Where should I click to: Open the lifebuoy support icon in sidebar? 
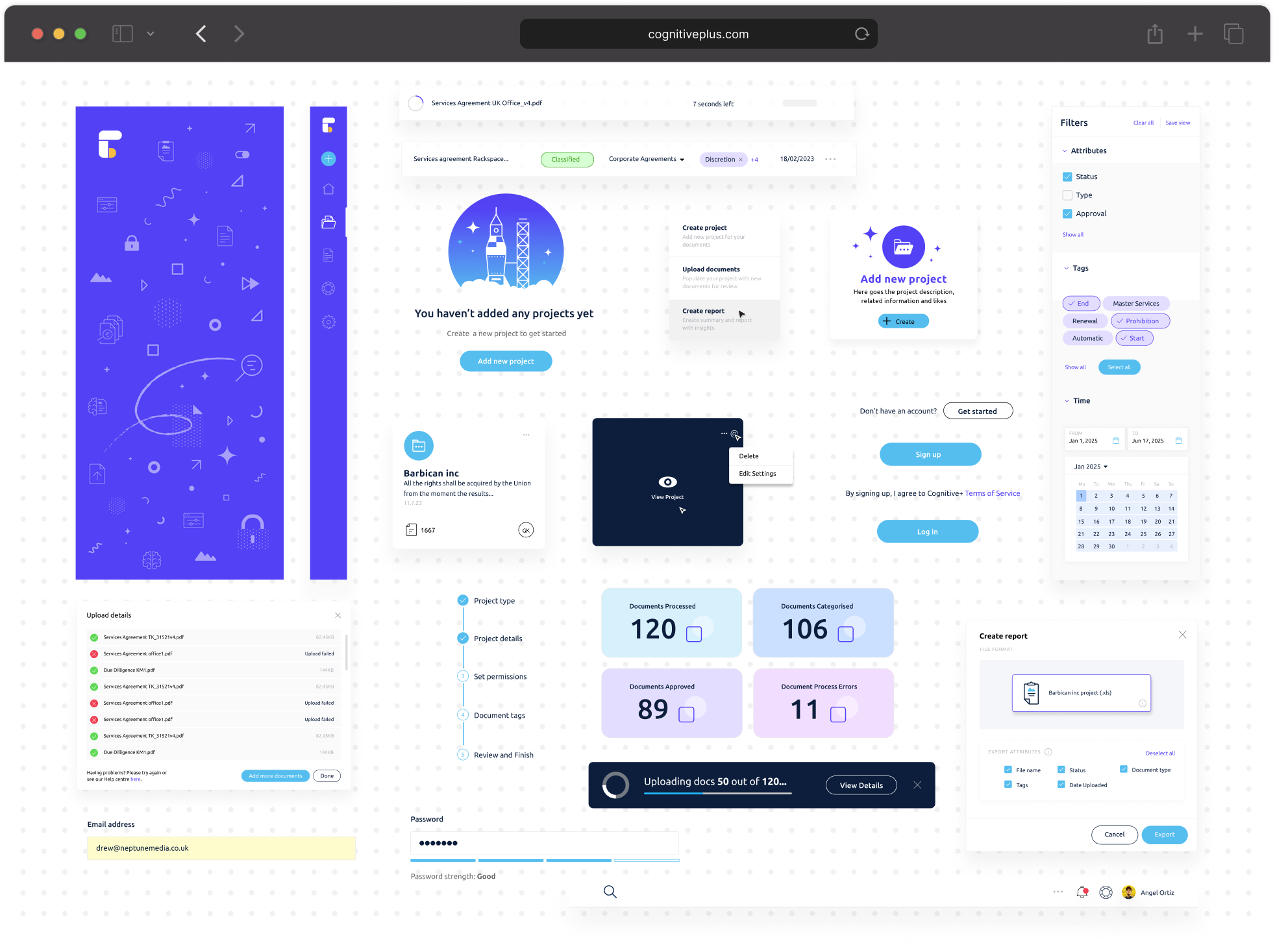pos(328,287)
